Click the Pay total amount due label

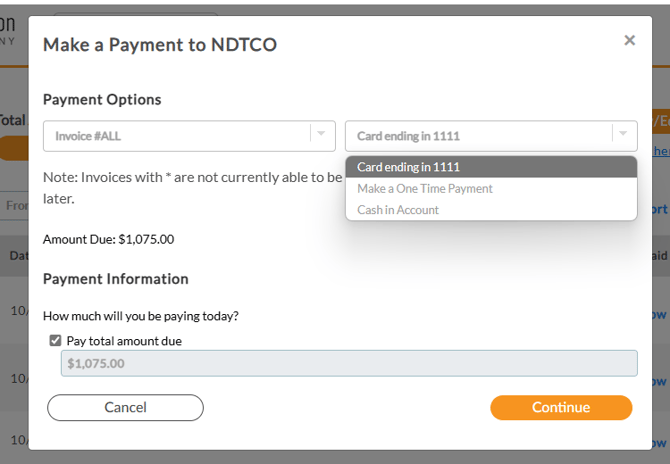pyautogui.click(x=124, y=341)
